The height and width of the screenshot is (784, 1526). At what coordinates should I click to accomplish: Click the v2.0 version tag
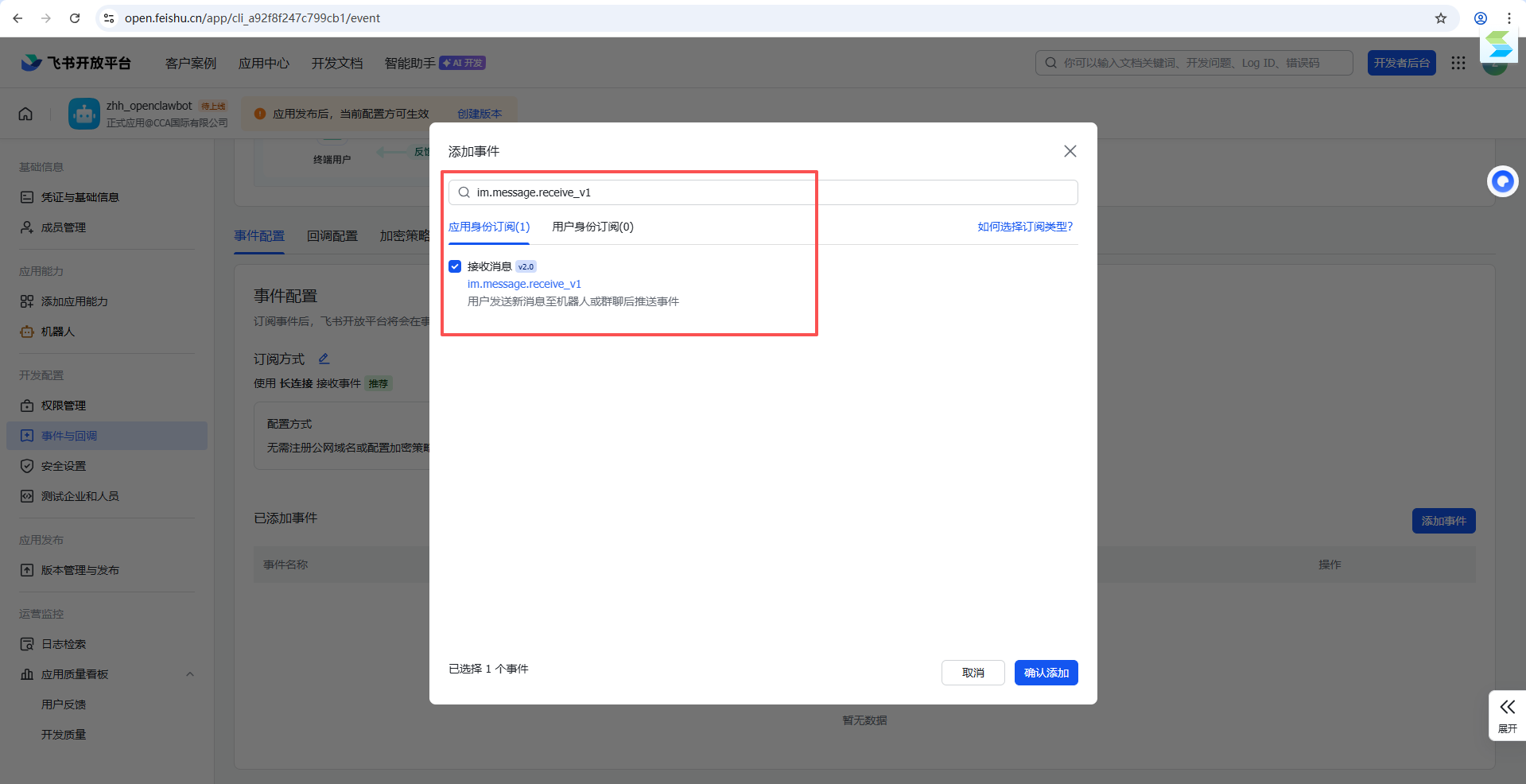coord(526,266)
